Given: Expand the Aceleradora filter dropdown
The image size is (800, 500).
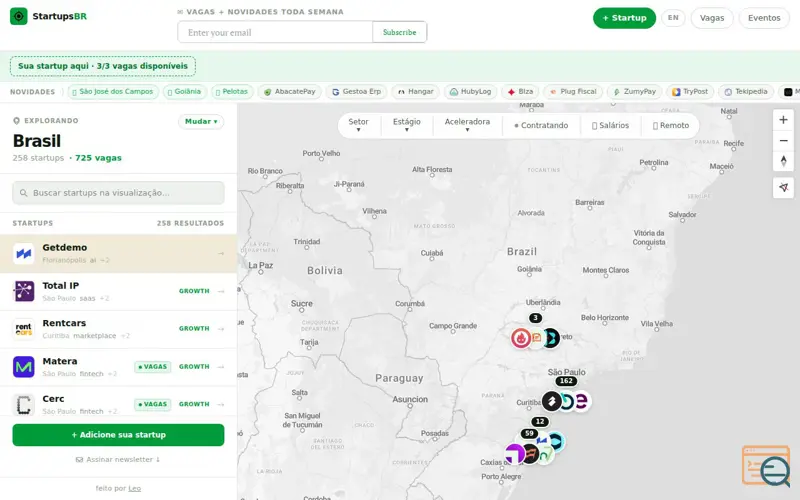Looking at the screenshot, I should [x=467, y=126].
